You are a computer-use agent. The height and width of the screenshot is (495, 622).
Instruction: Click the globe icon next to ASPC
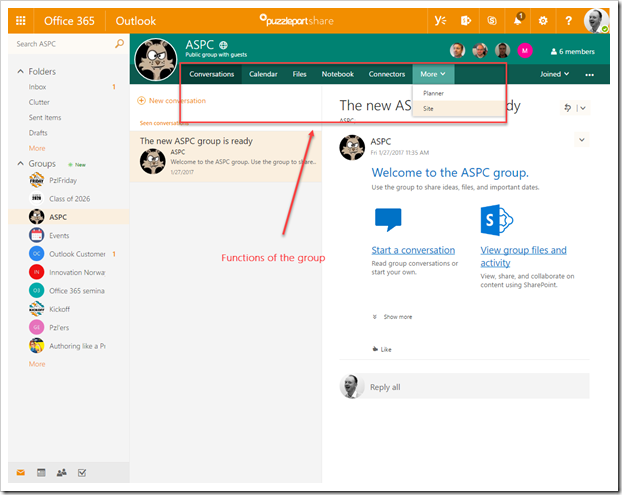coord(223,45)
